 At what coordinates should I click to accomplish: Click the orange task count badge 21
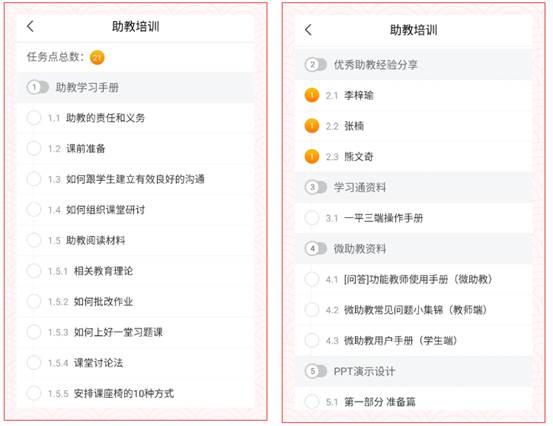[97, 57]
